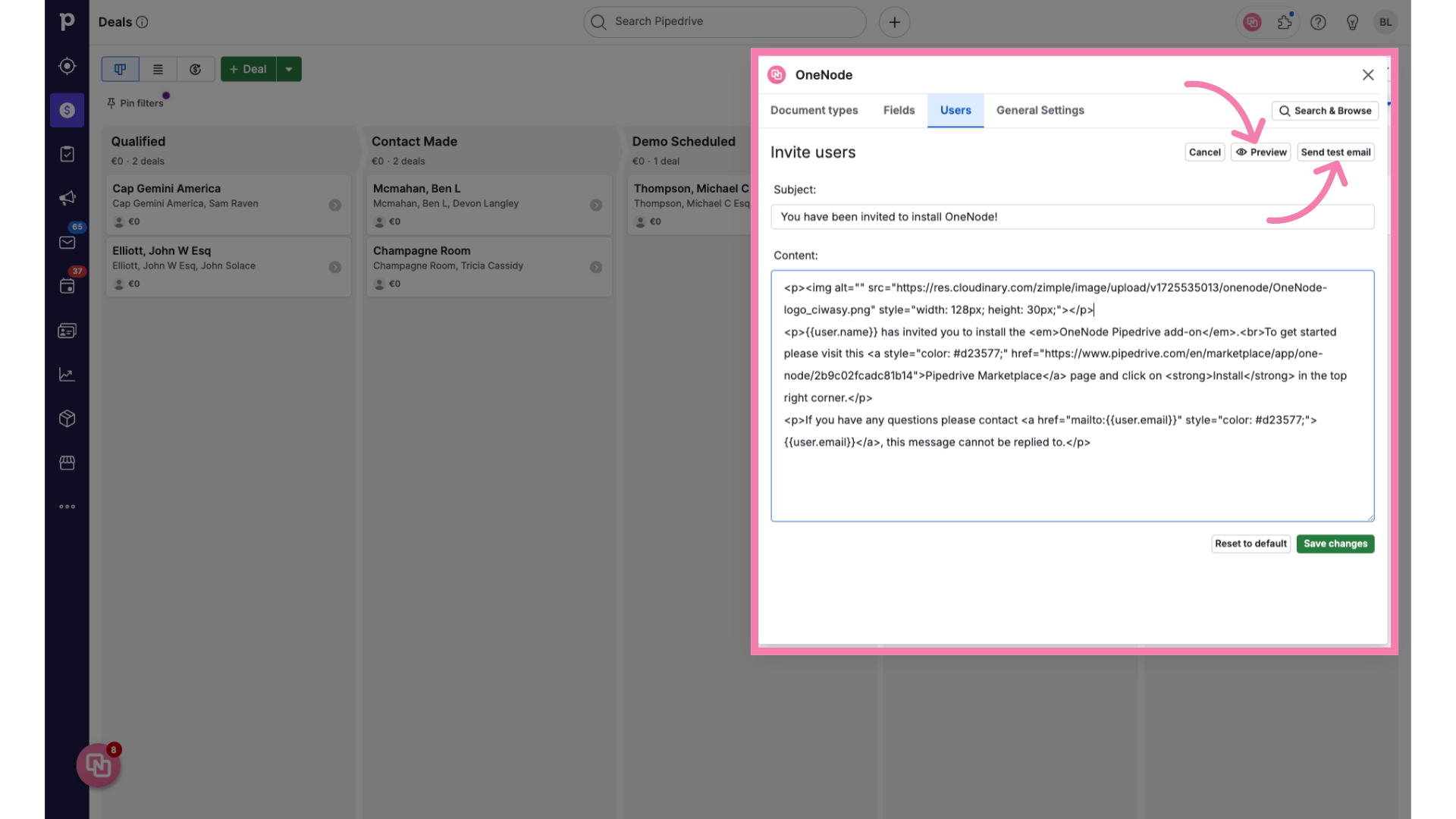Image resolution: width=1456 pixels, height=819 pixels.
Task: Open the General Settings tab
Action: 1040,110
